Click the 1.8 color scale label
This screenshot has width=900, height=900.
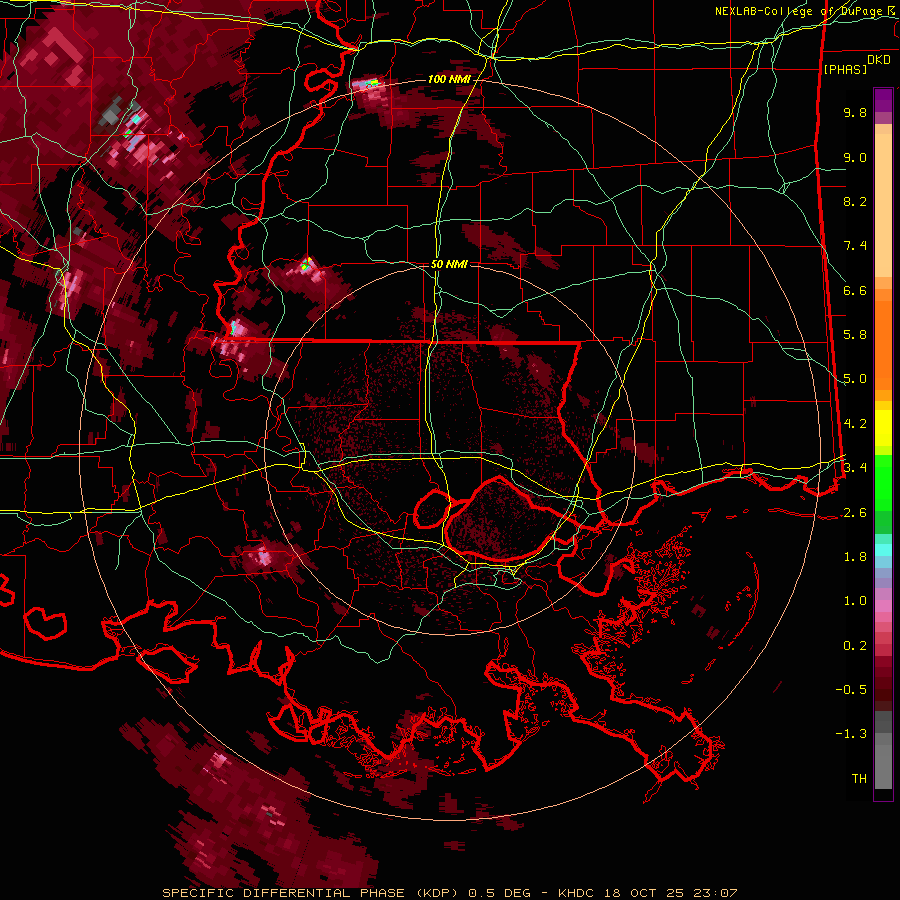pyautogui.click(x=855, y=557)
